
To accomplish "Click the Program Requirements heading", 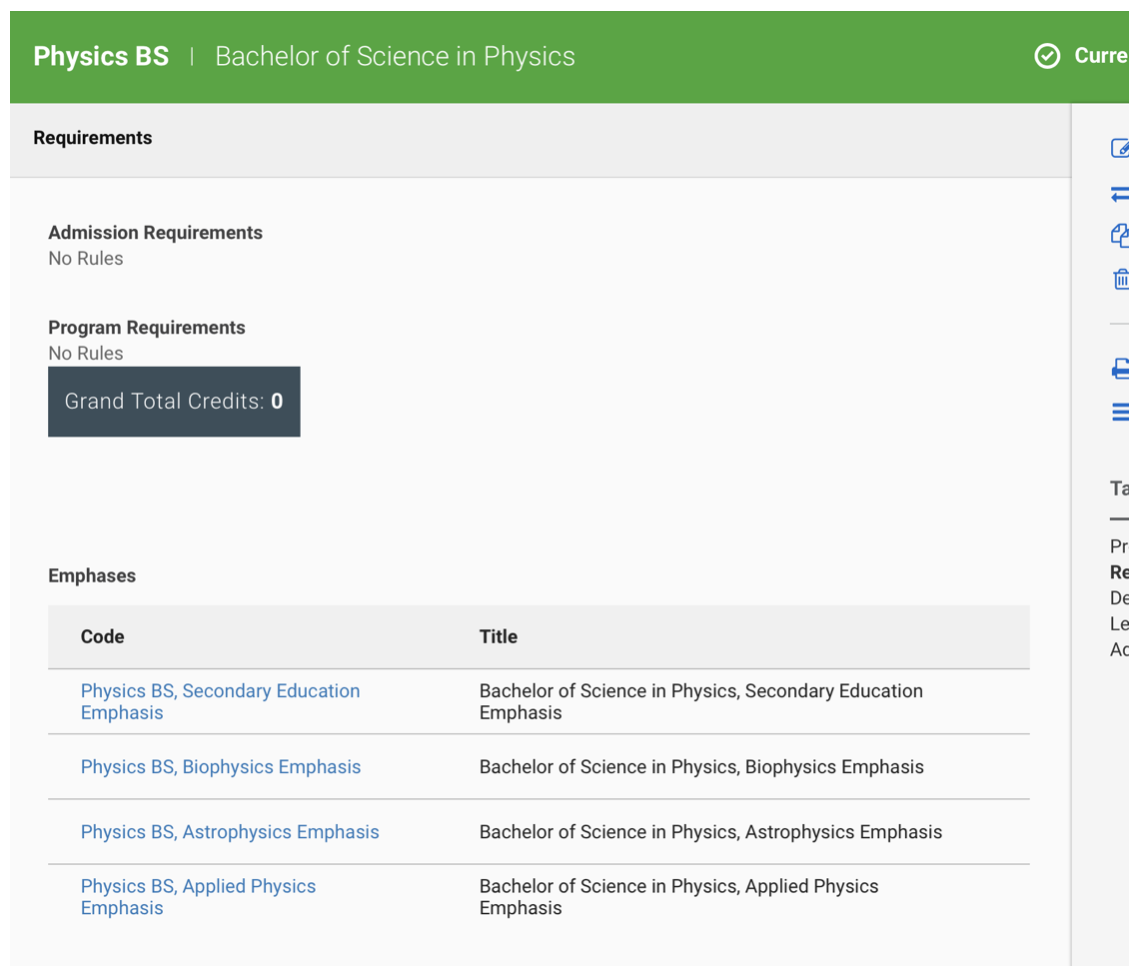I will 147,328.
